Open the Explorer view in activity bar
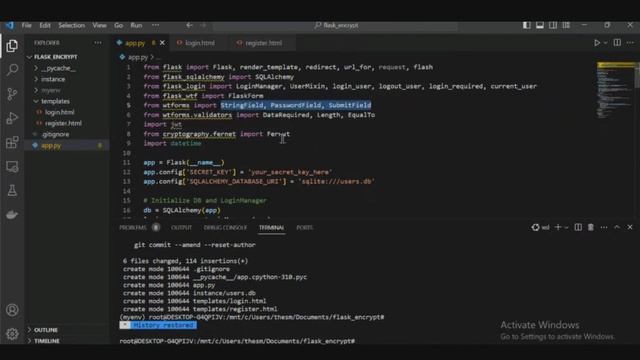The height and width of the screenshot is (360, 640). tap(12, 46)
